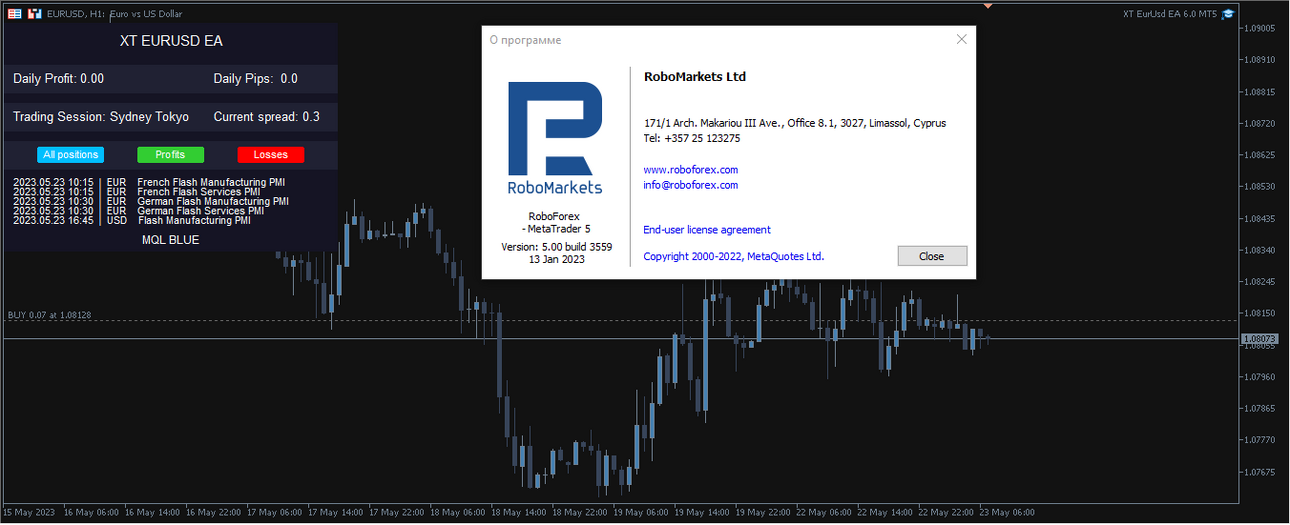
Task: Click the XT EurUsd EA 6.0 MT5 label
Action: [1169, 14]
